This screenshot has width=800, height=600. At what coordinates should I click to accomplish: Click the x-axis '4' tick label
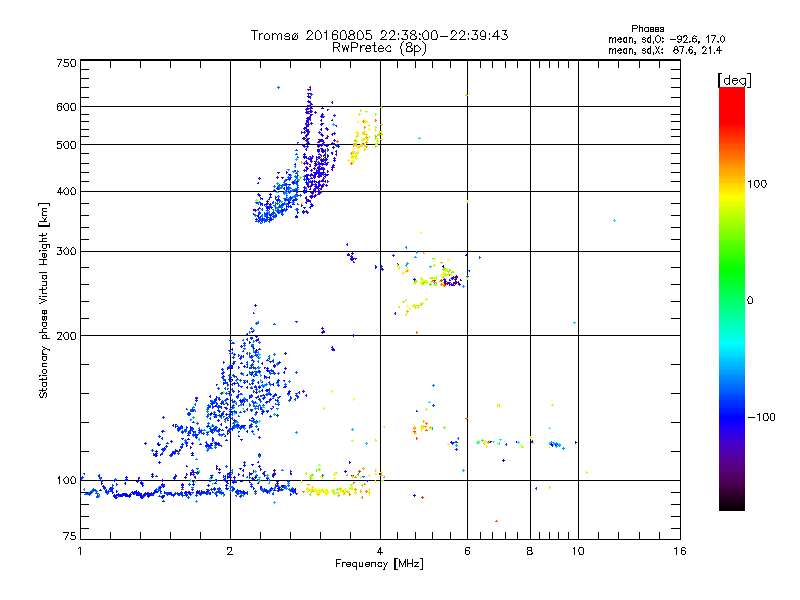pyautogui.click(x=380, y=551)
